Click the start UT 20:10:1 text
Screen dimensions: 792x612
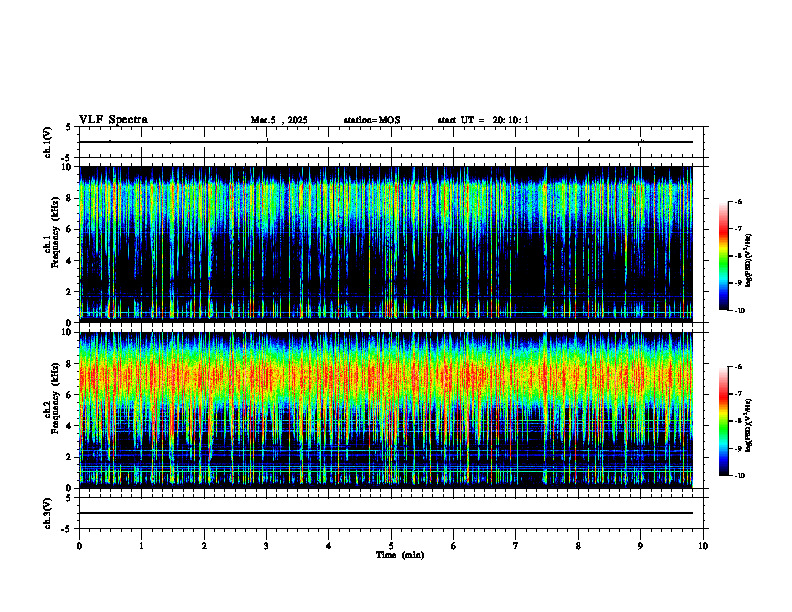[483, 120]
